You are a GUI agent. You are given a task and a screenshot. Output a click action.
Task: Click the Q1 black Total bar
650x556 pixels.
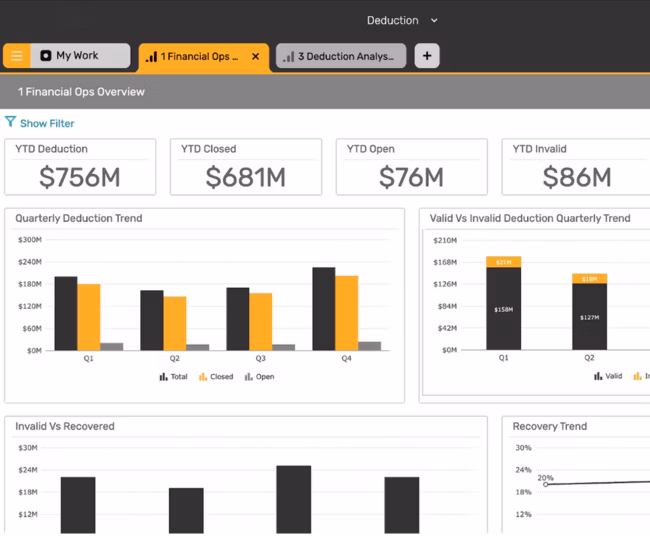66,313
